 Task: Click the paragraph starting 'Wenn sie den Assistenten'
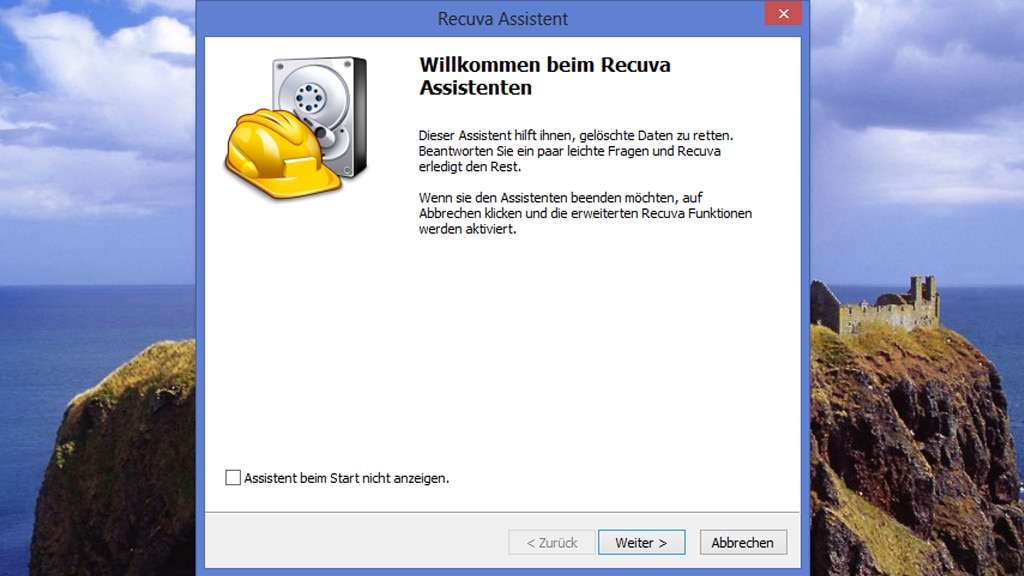(x=585, y=213)
